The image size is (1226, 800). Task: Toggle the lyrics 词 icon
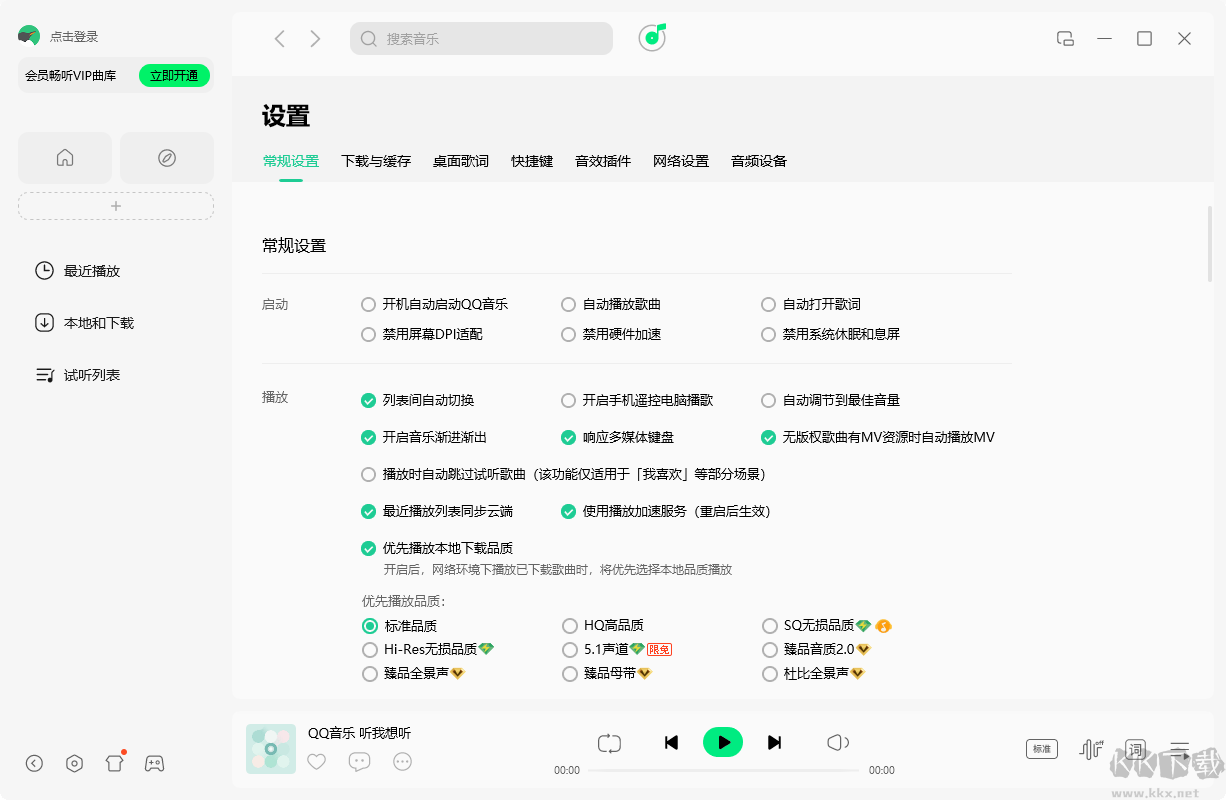(x=1135, y=748)
